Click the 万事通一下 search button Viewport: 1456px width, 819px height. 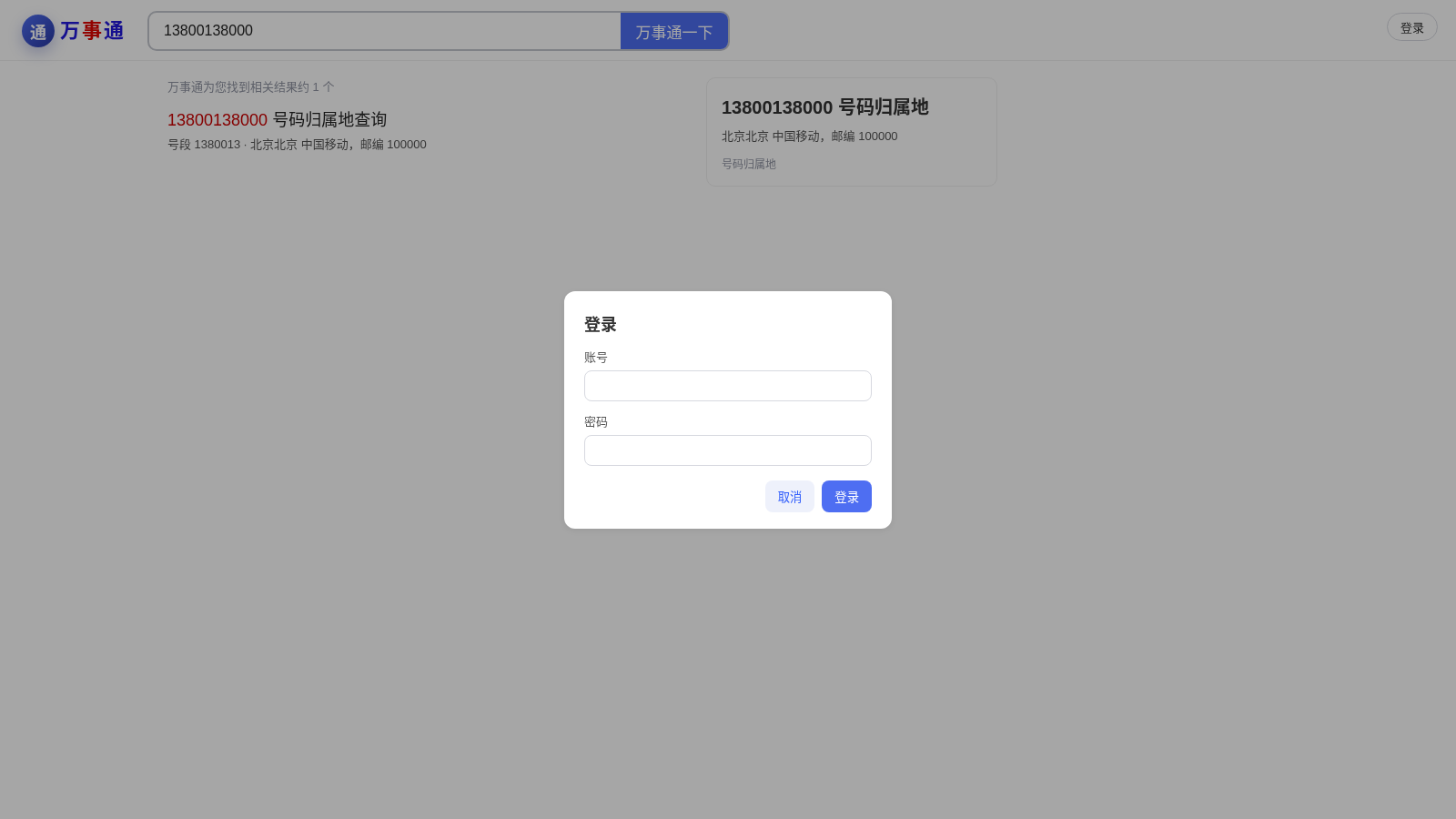point(674,32)
